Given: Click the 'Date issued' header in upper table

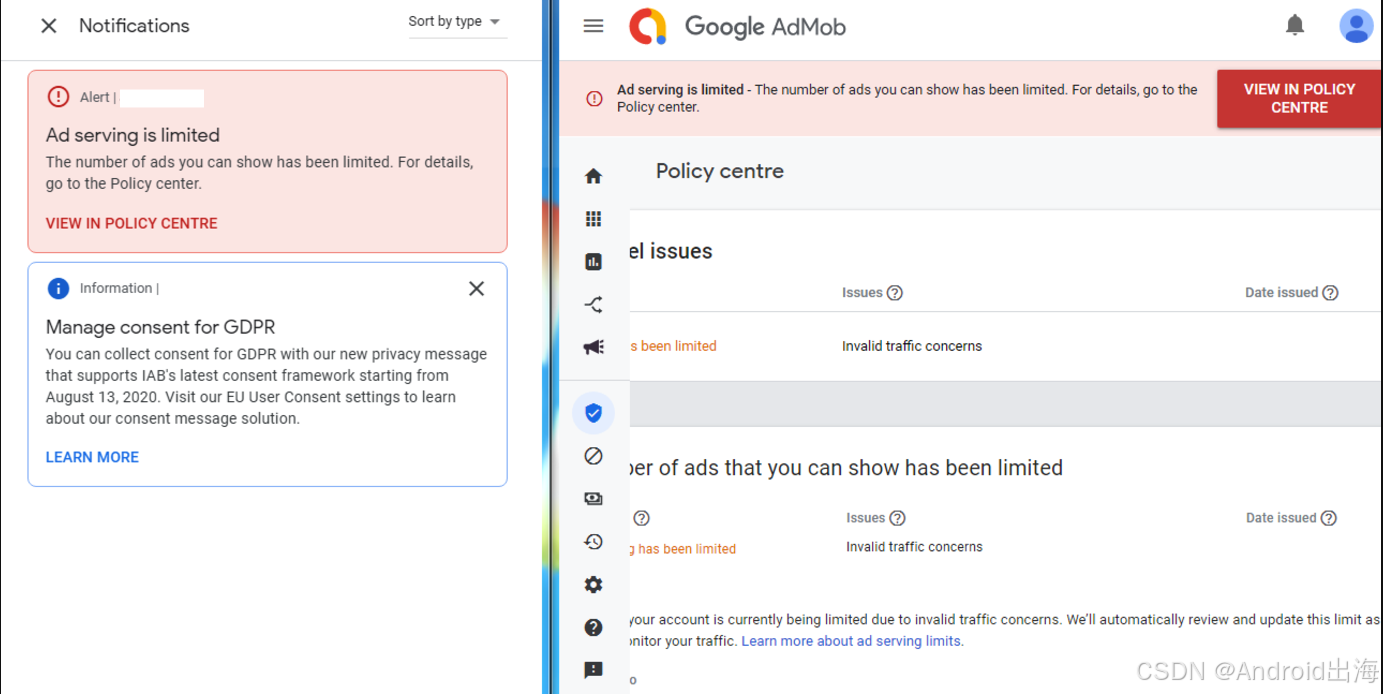Looking at the screenshot, I should point(1281,293).
